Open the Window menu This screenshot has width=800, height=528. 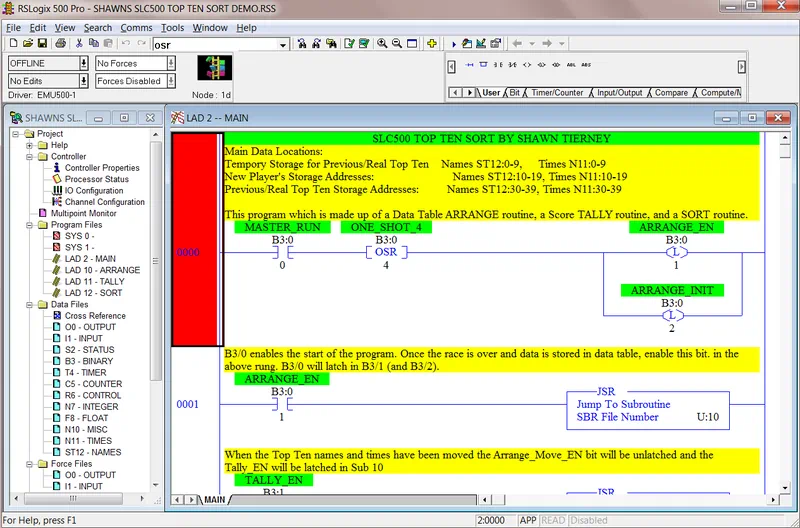210,28
